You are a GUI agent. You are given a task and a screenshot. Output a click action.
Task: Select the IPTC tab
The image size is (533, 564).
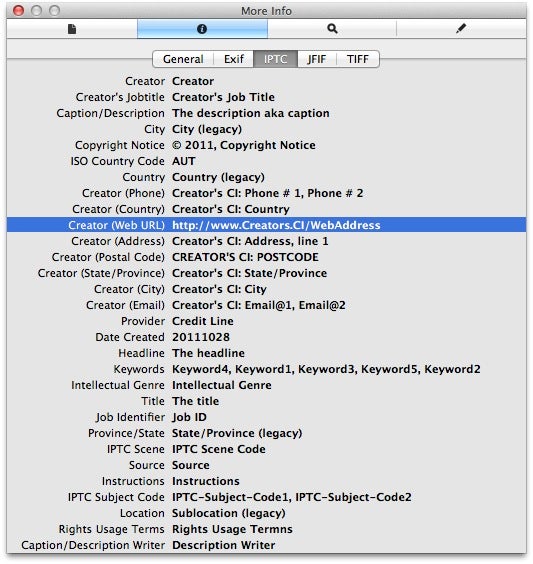[x=275, y=59]
